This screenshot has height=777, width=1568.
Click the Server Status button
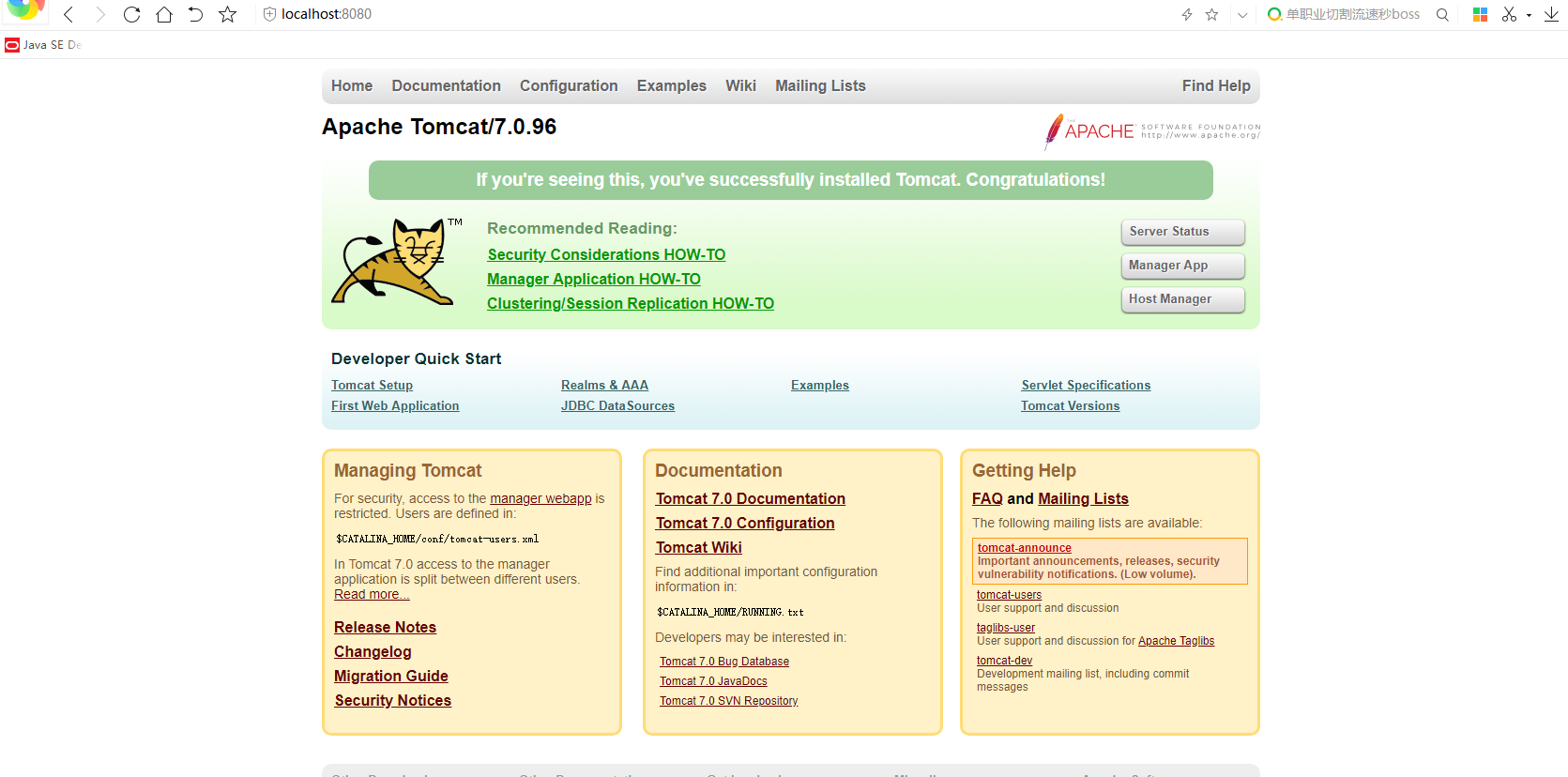click(x=1183, y=232)
